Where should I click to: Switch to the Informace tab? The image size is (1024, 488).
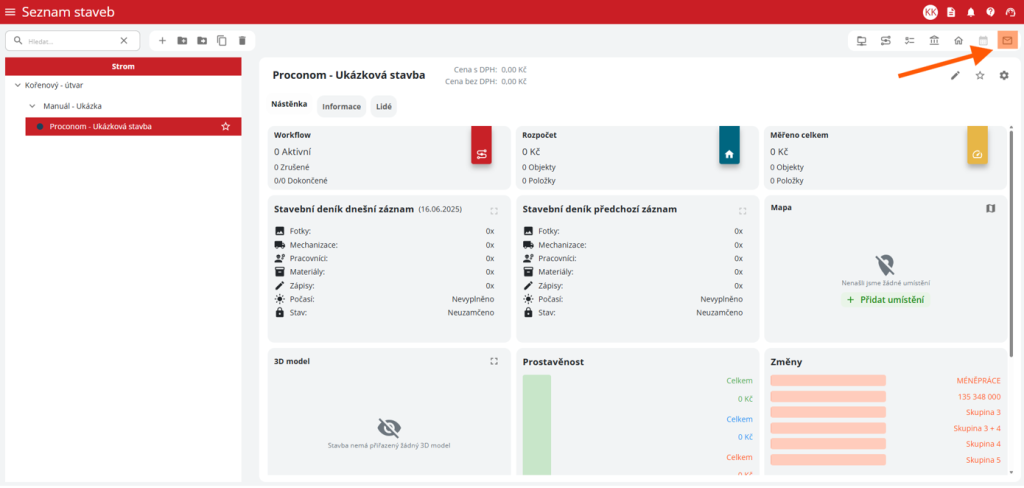(x=341, y=106)
